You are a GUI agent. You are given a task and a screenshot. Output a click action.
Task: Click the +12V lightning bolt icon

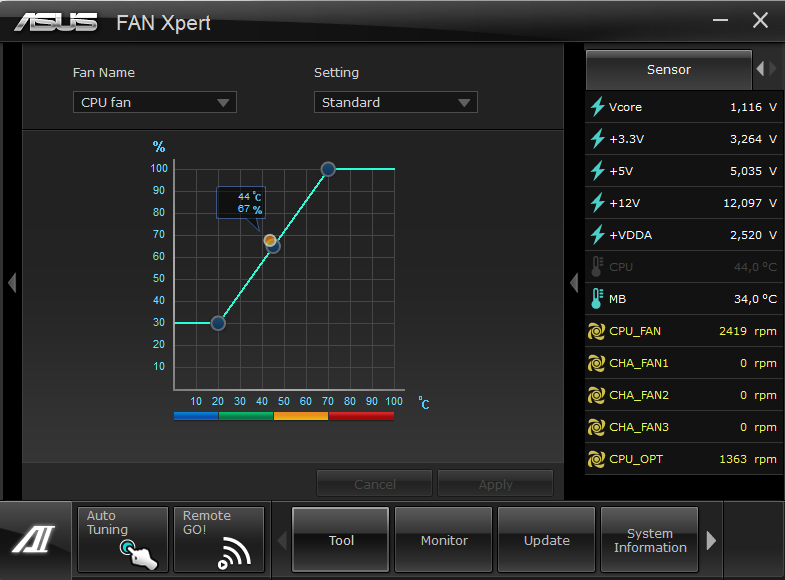[x=597, y=203]
